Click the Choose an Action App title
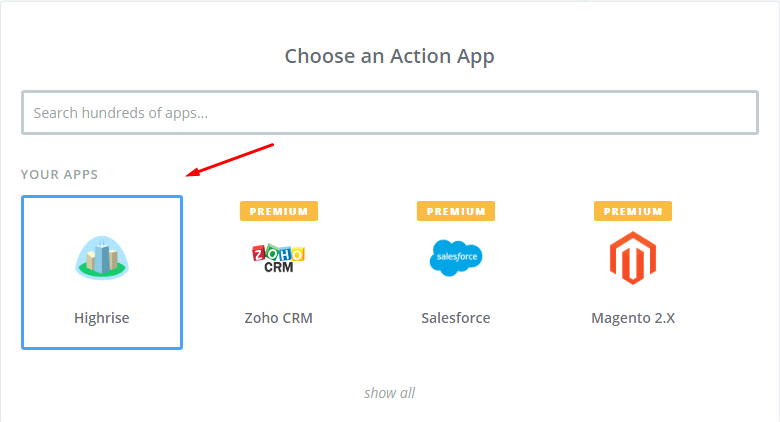 click(x=389, y=56)
